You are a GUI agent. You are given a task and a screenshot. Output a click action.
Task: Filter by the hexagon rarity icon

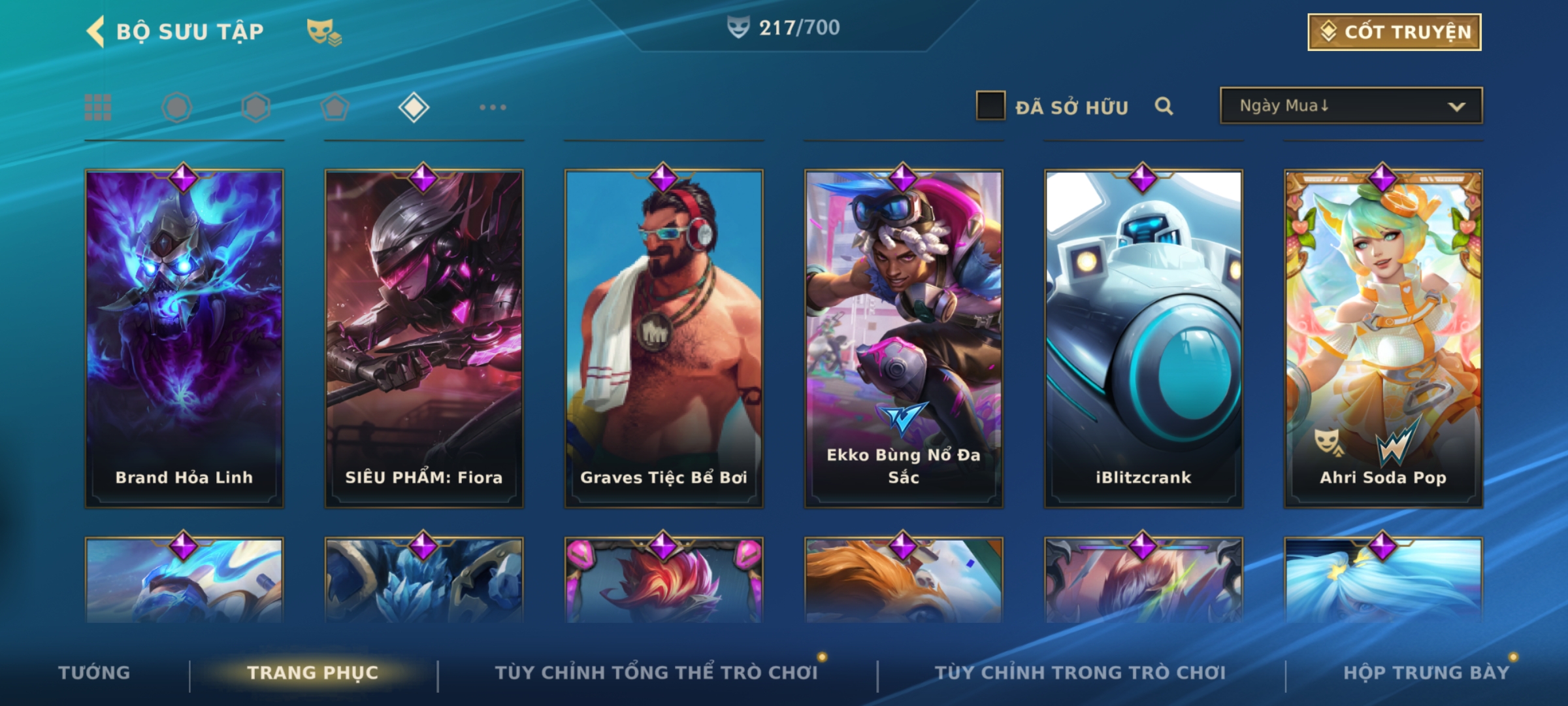click(255, 107)
